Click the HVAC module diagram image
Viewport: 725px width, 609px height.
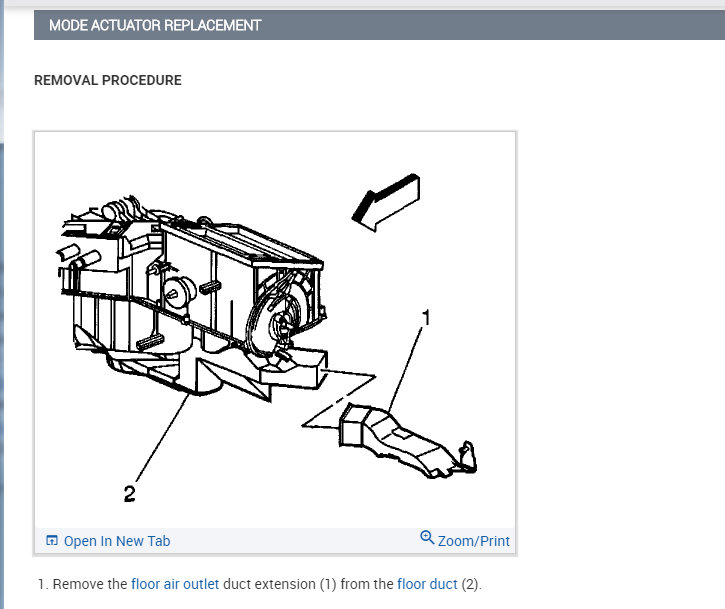pos(275,330)
